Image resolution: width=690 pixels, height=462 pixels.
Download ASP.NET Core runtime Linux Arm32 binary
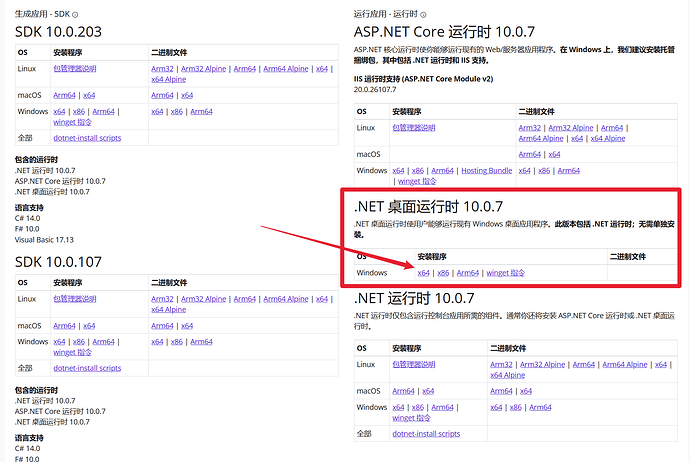530,128
